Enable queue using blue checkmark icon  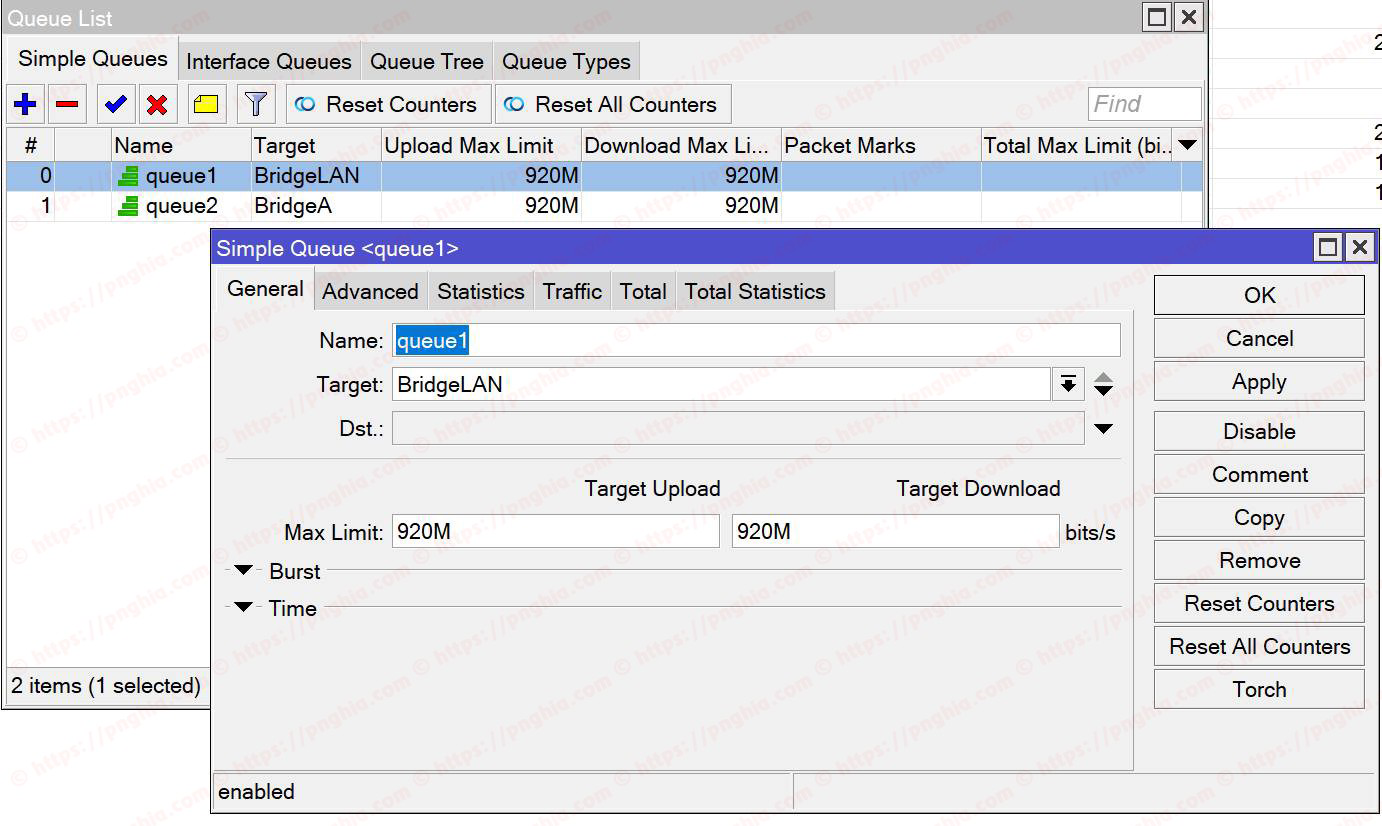coord(115,104)
